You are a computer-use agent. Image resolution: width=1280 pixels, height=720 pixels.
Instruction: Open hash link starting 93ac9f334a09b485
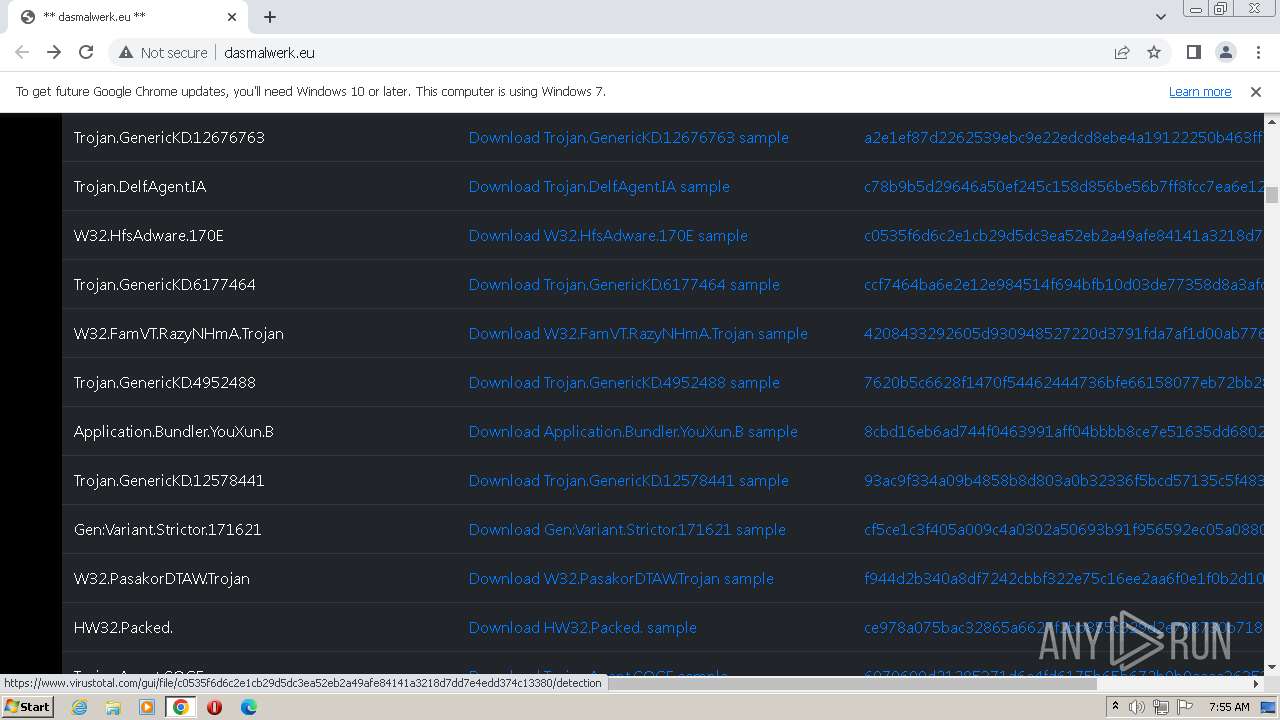1063,480
